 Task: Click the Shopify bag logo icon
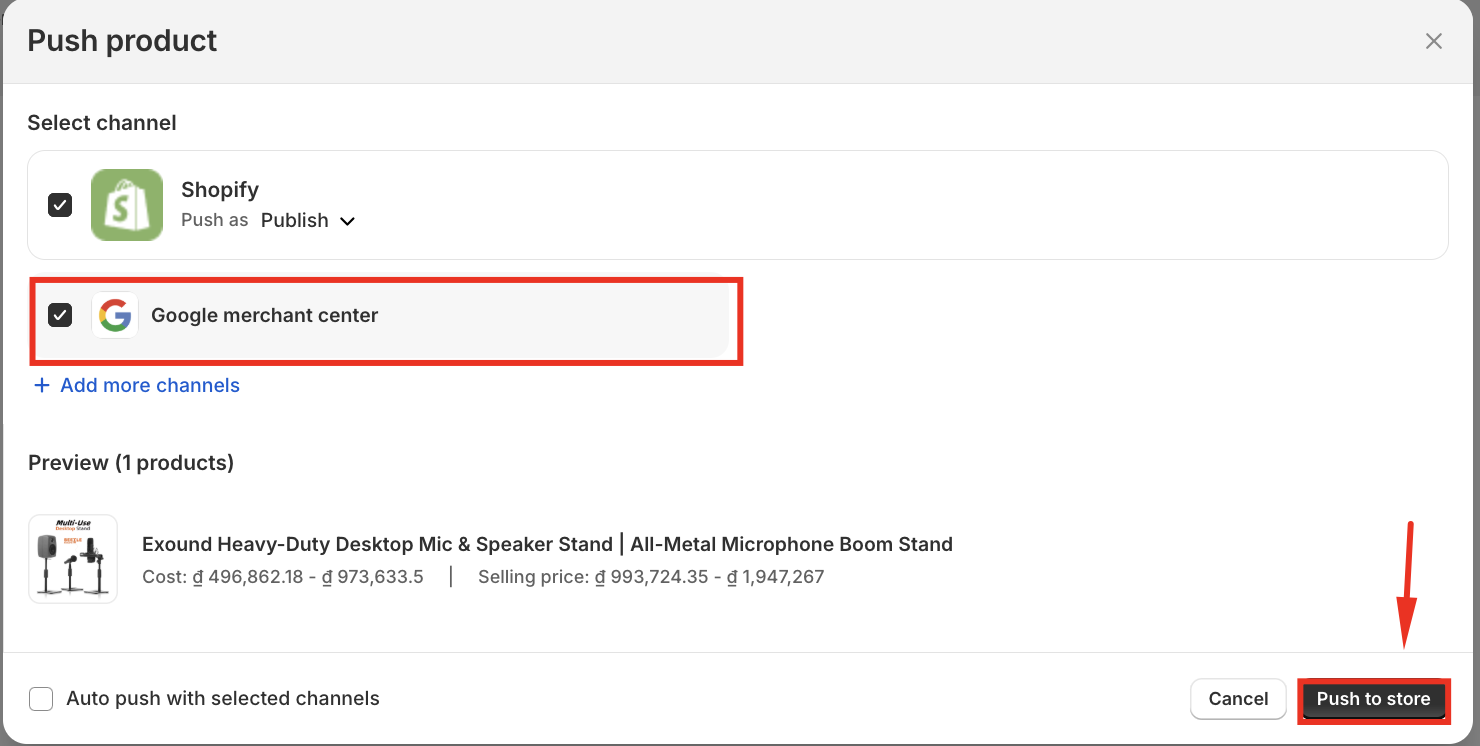pos(127,205)
